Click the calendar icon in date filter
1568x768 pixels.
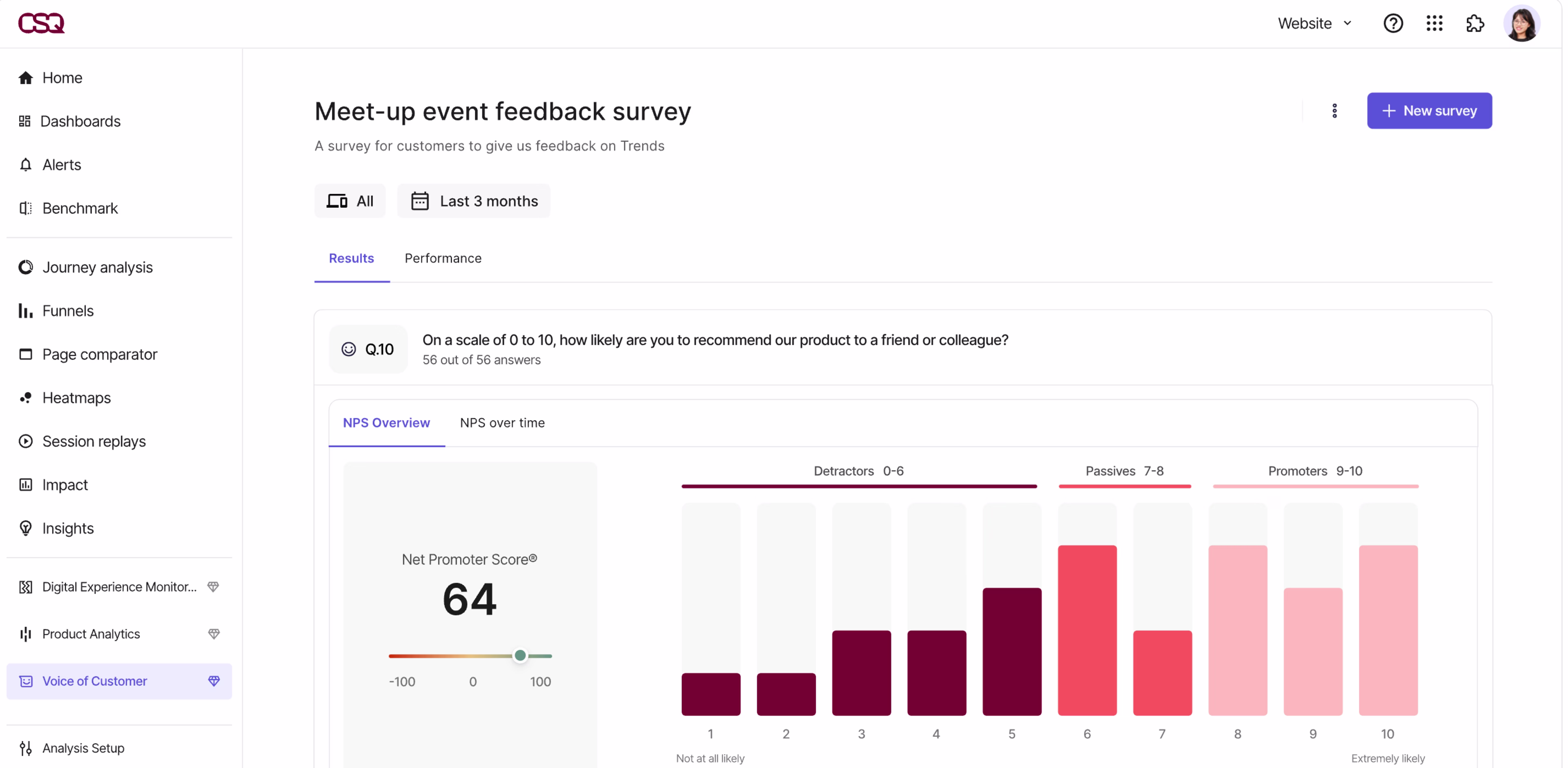[420, 201]
